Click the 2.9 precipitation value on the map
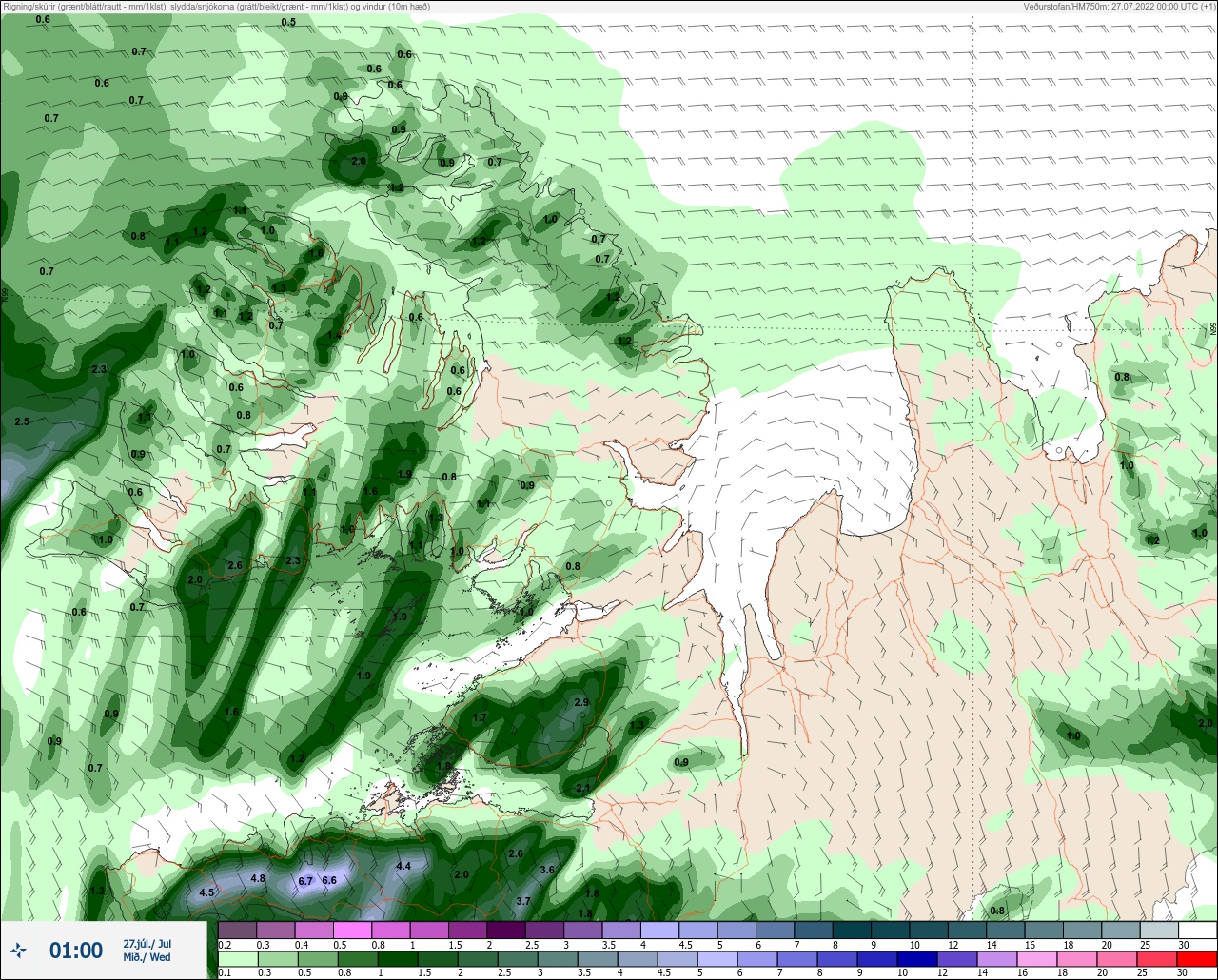The height and width of the screenshot is (980, 1218). coord(582,702)
